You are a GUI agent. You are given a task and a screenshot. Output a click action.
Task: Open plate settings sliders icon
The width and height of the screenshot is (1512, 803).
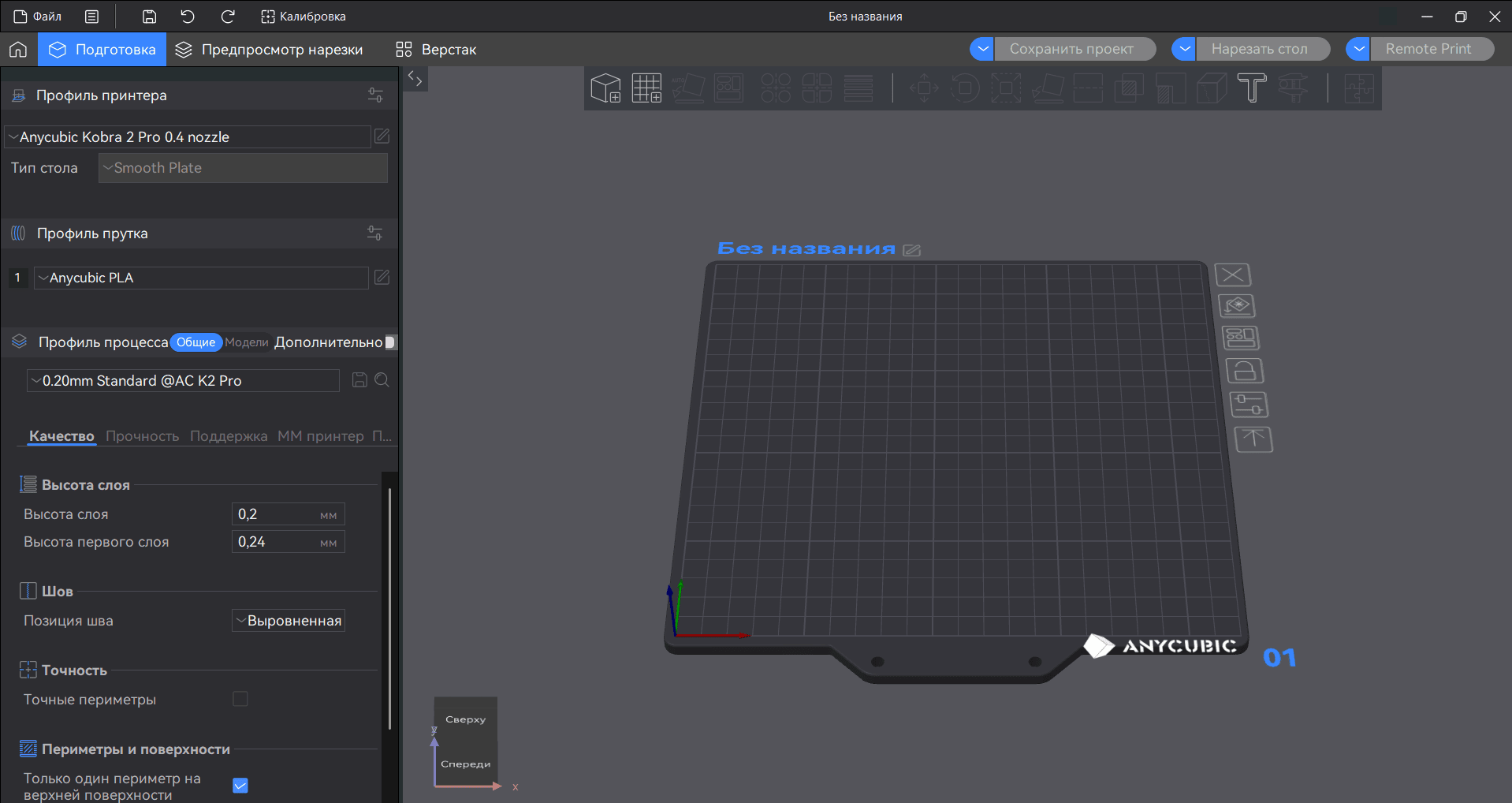(x=1249, y=405)
